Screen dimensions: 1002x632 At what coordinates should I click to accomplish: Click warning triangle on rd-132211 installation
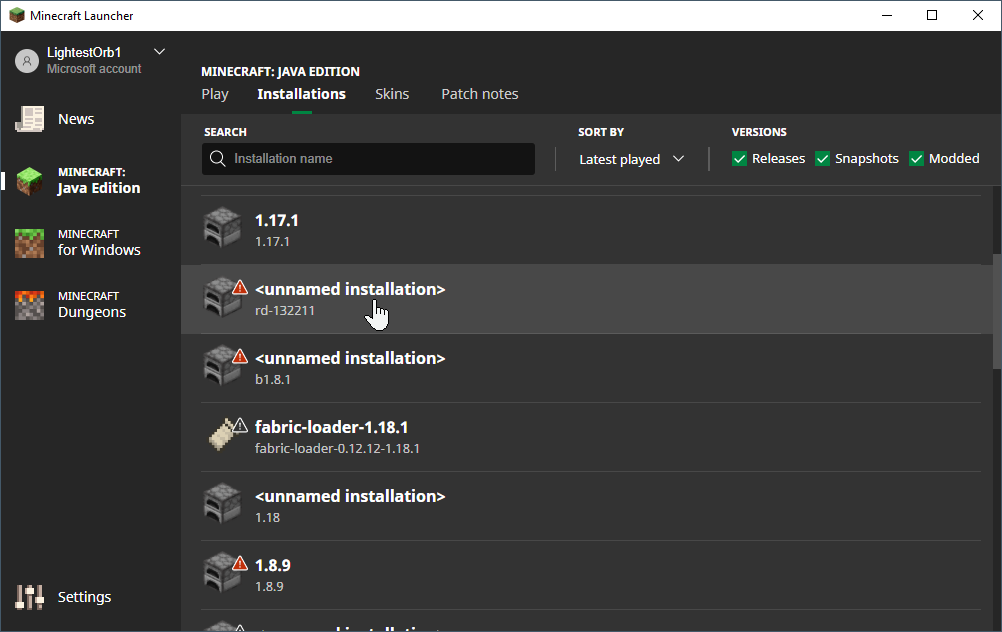(240, 287)
